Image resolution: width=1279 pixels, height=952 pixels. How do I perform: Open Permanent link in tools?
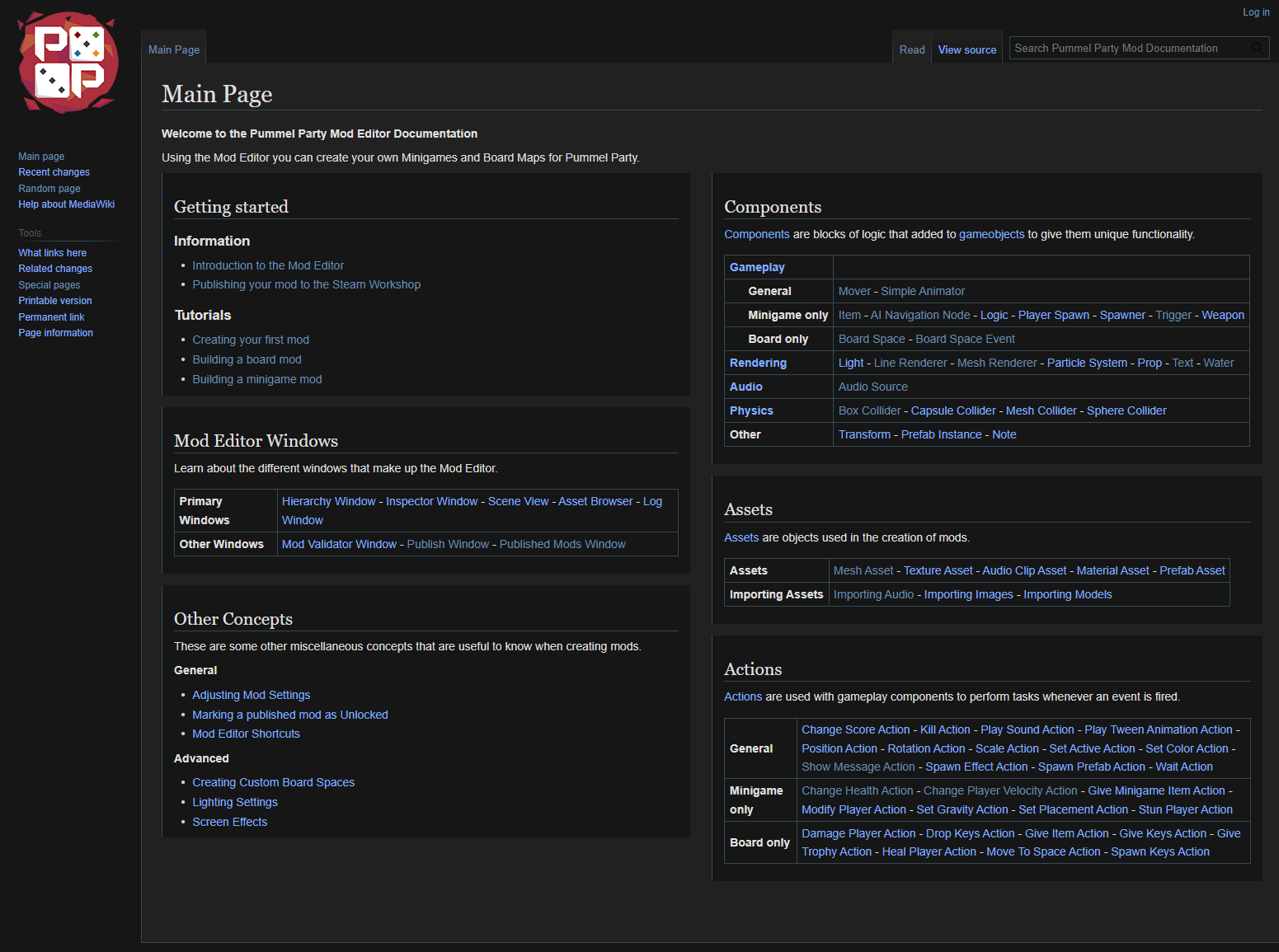coord(51,317)
